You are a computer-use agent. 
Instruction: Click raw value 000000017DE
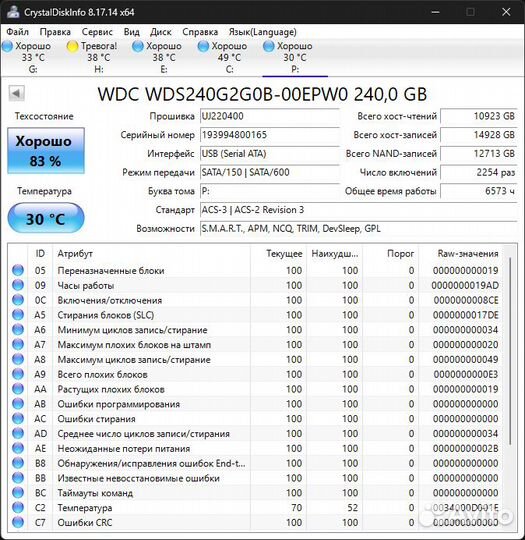pos(465,315)
